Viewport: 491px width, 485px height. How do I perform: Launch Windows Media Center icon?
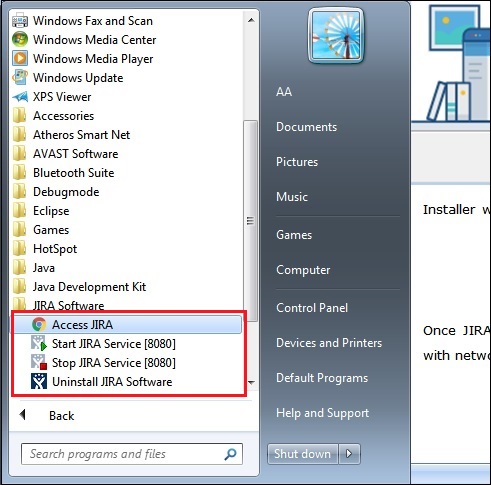click(x=20, y=39)
